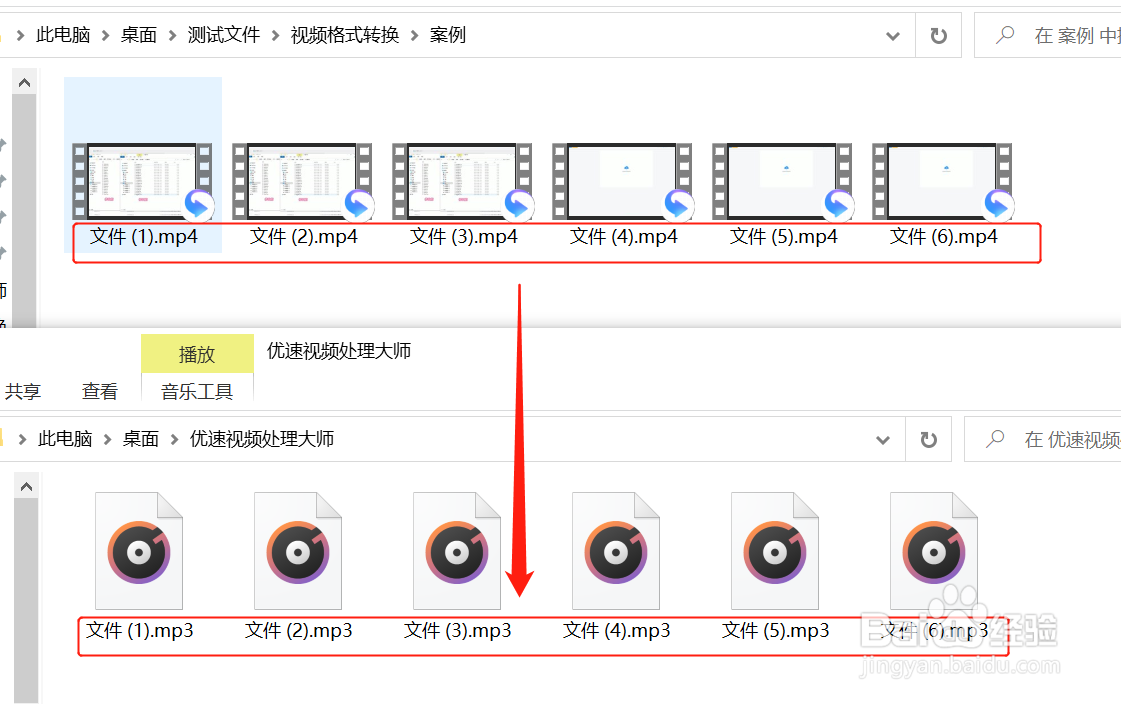Expand chevron before 此电脑 in upper address bar
The width and height of the screenshot is (1121, 704).
[20, 36]
